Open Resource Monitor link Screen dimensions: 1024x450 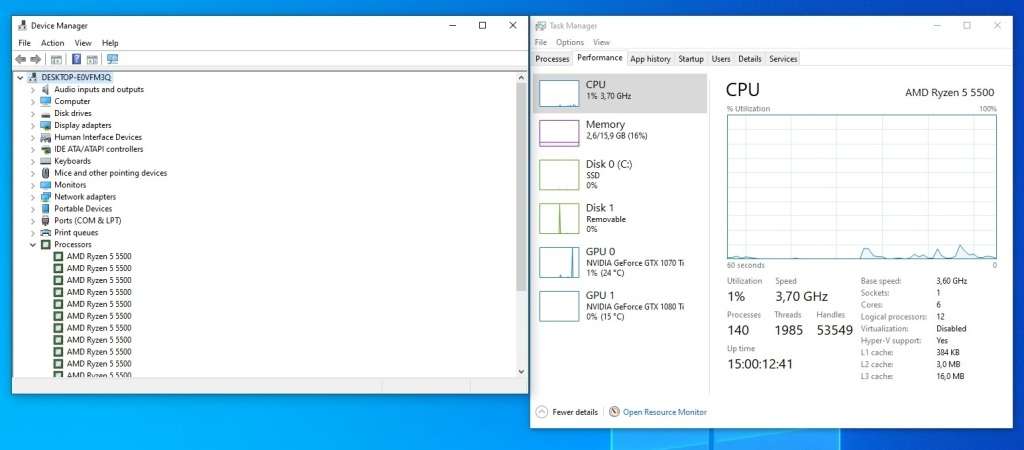pyautogui.click(x=664, y=412)
